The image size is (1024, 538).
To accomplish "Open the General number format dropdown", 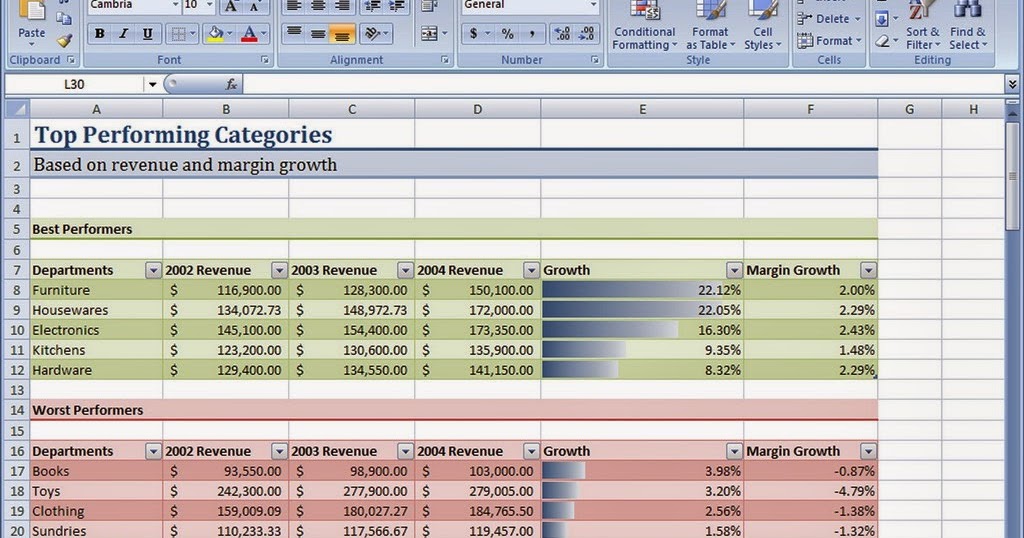I will click(x=592, y=5).
